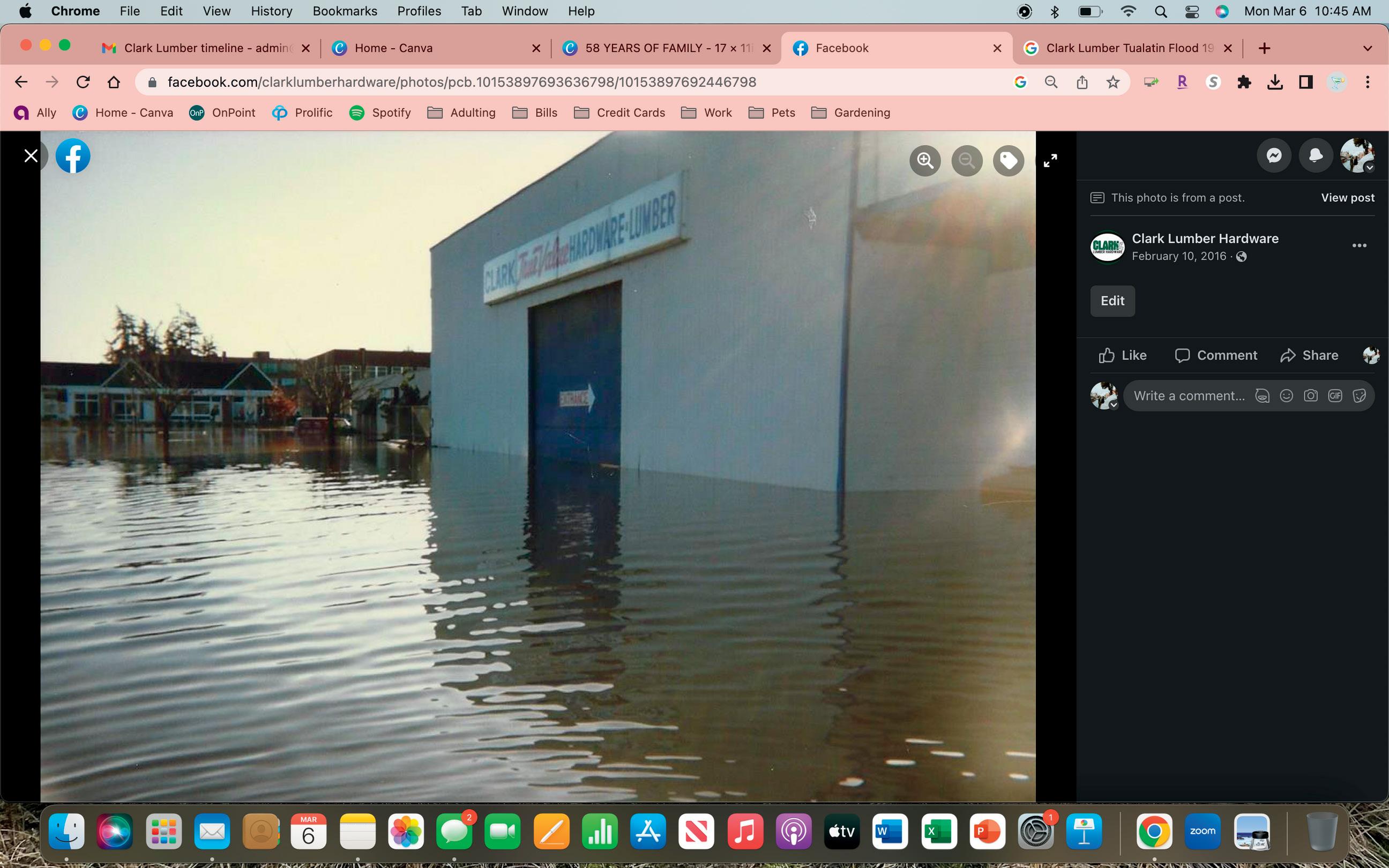
Task: Open the Bookmarks menu
Action: (x=345, y=11)
